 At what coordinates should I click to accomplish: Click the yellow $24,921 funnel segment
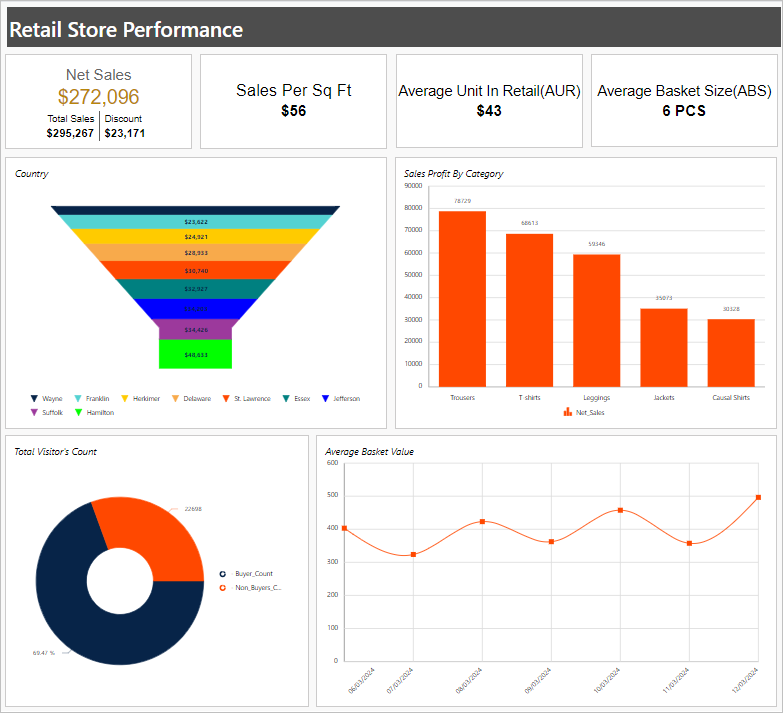coord(195,237)
